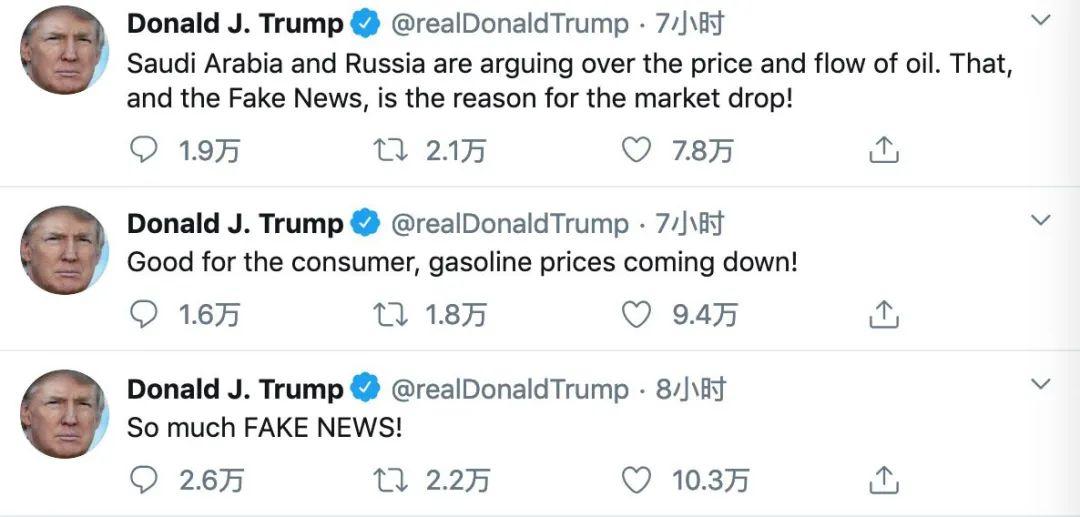Reply to the gasoline prices tweet
This screenshot has height=517, width=1080.
(x=145, y=315)
